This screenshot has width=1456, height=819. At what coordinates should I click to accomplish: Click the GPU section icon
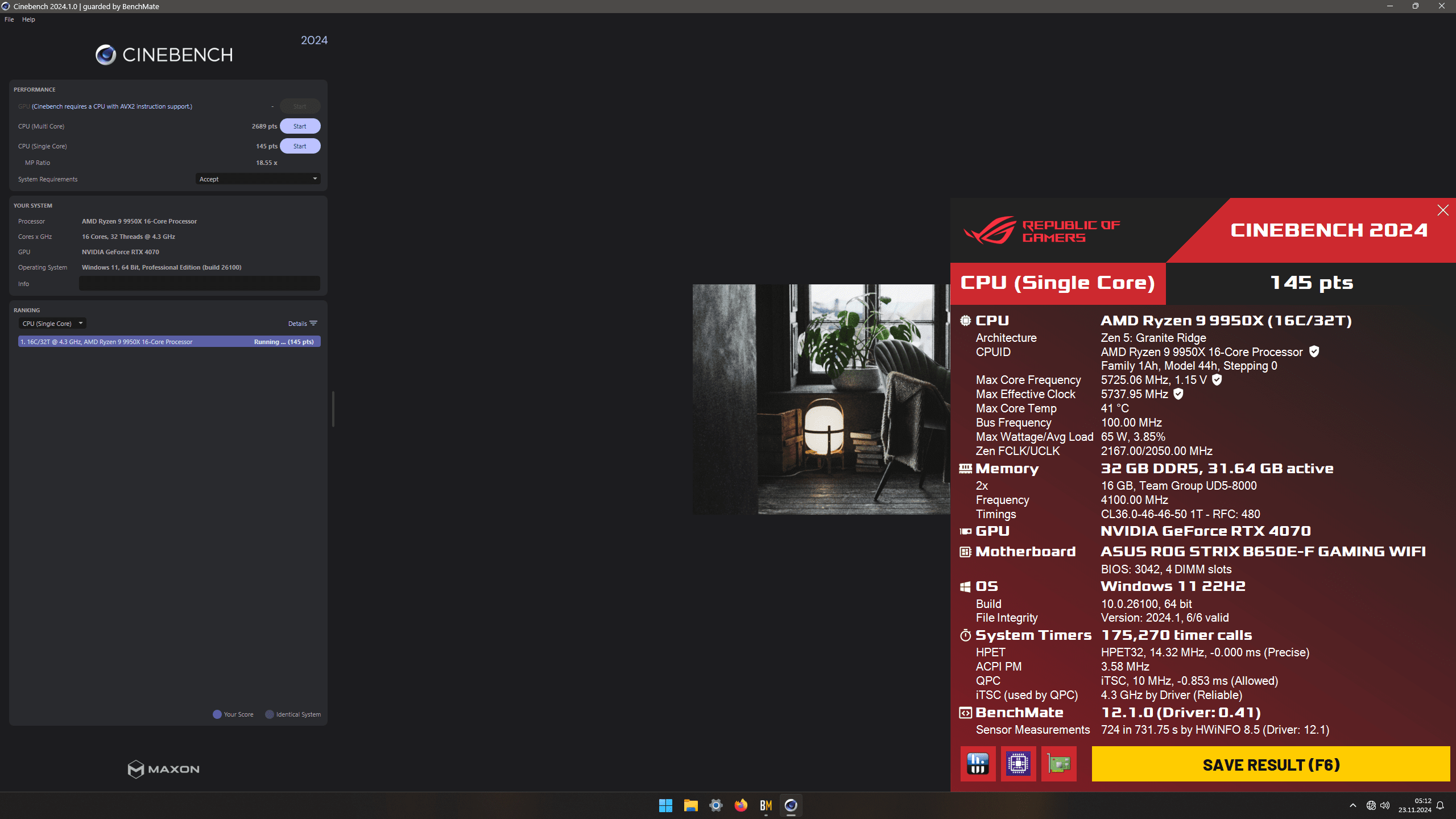point(965,531)
